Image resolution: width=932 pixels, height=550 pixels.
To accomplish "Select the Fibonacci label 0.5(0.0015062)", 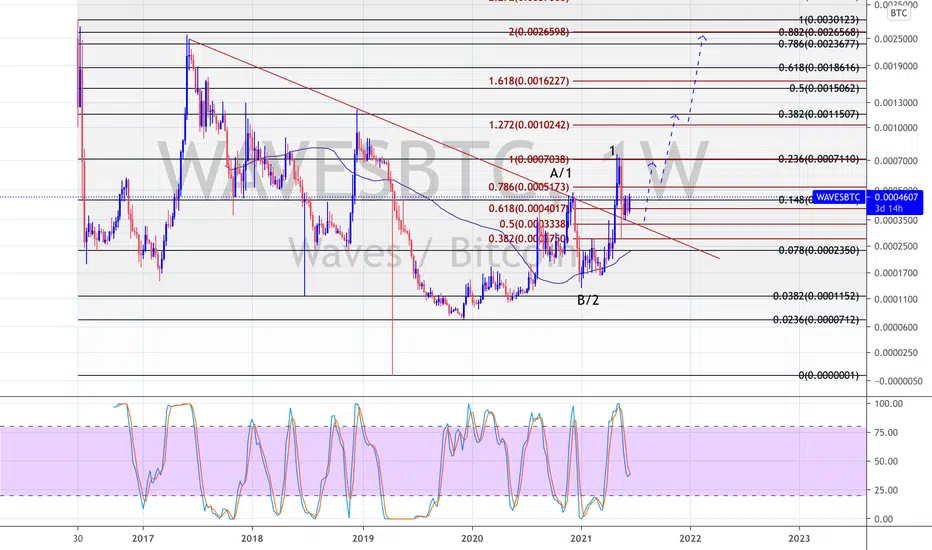I will 824,88.
